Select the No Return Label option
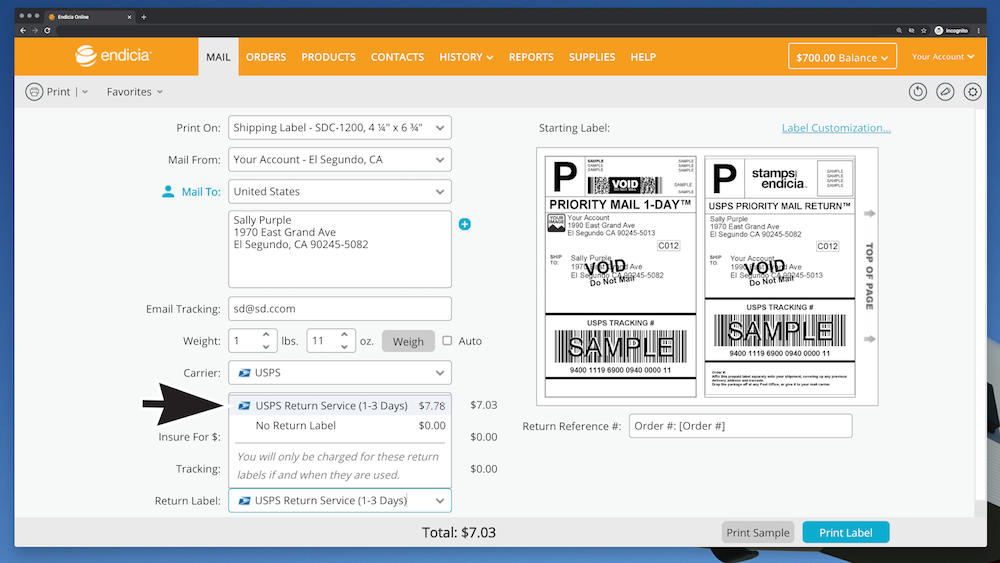This screenshot has height=563, width=1000. pyautogui.click(x=341, y=425)
